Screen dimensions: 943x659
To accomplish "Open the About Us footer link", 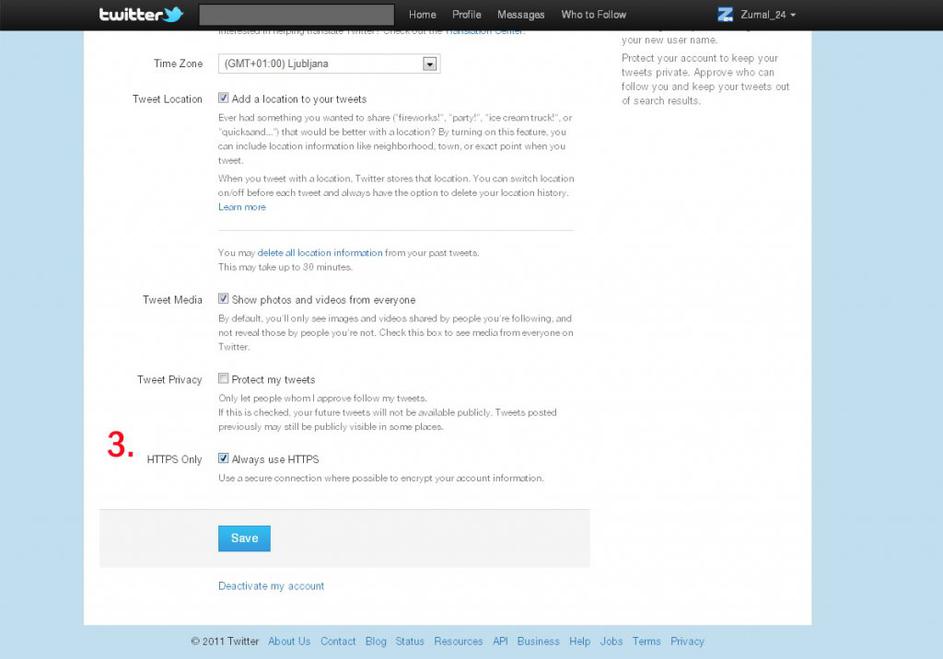I will (289, 642).
